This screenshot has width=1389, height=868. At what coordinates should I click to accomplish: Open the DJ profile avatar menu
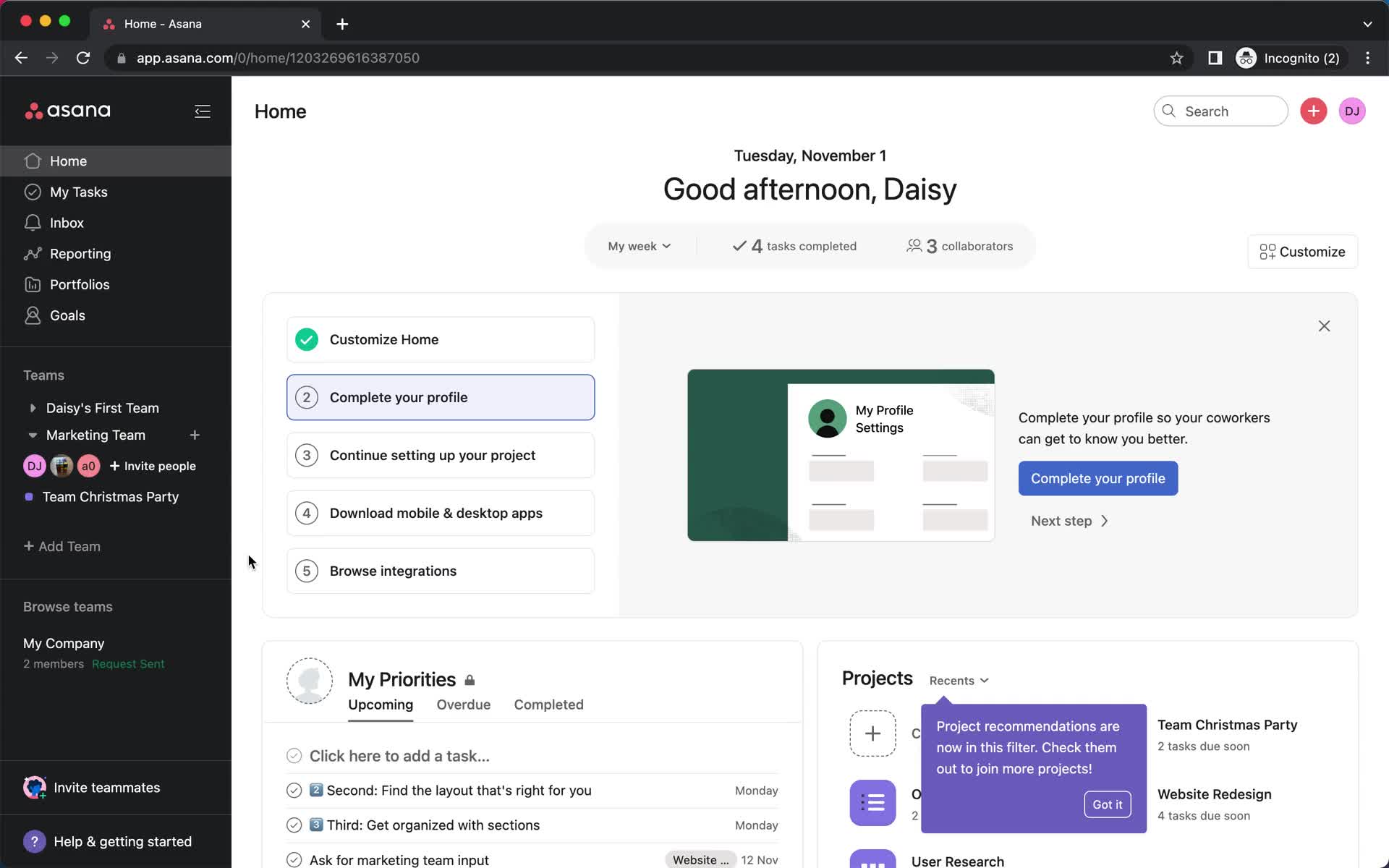[x=1351, y=111]
